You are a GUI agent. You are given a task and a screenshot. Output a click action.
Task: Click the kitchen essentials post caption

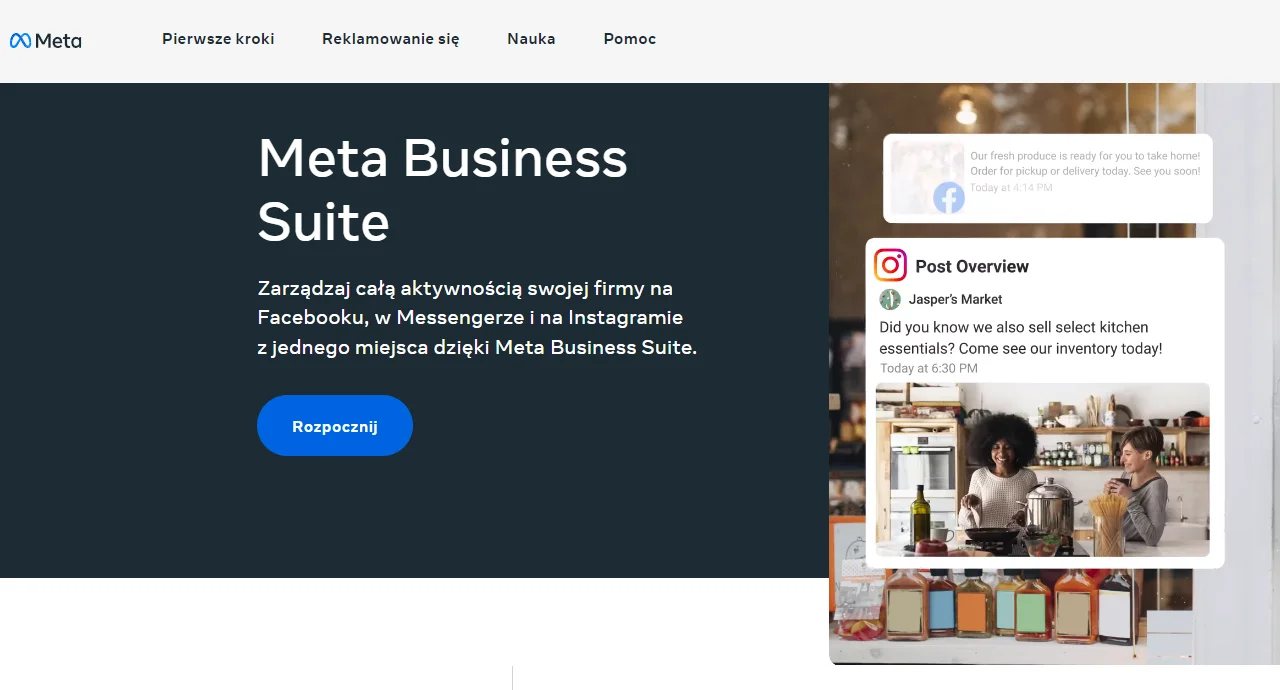coord(1020,338)
